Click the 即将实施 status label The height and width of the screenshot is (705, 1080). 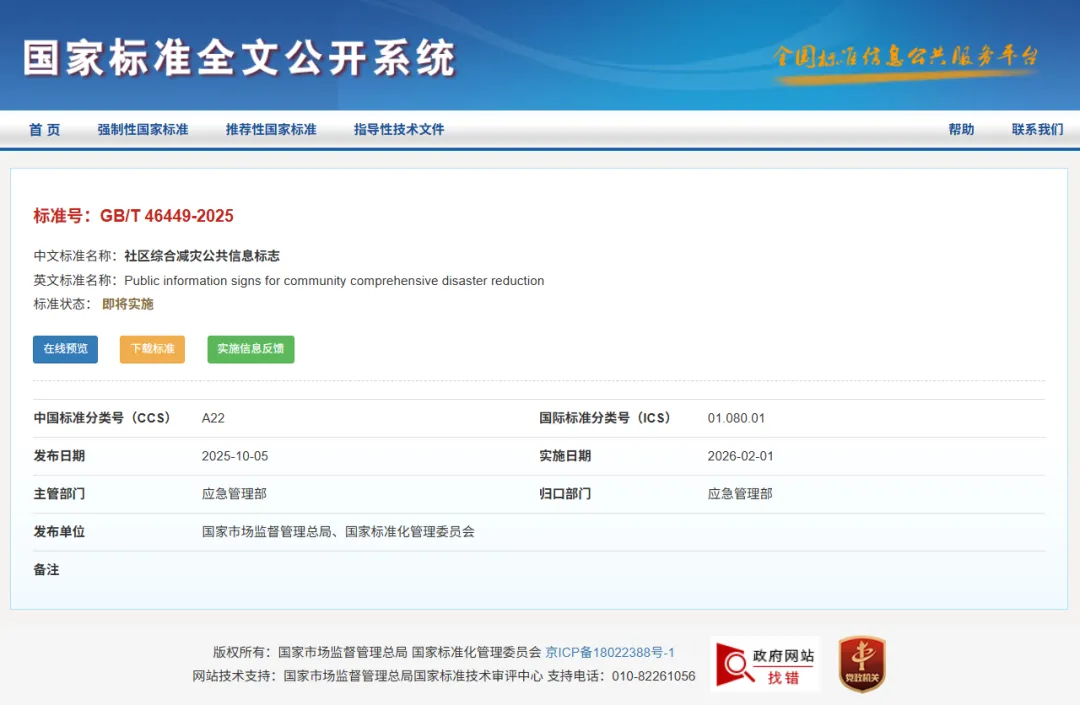[127, 304]
